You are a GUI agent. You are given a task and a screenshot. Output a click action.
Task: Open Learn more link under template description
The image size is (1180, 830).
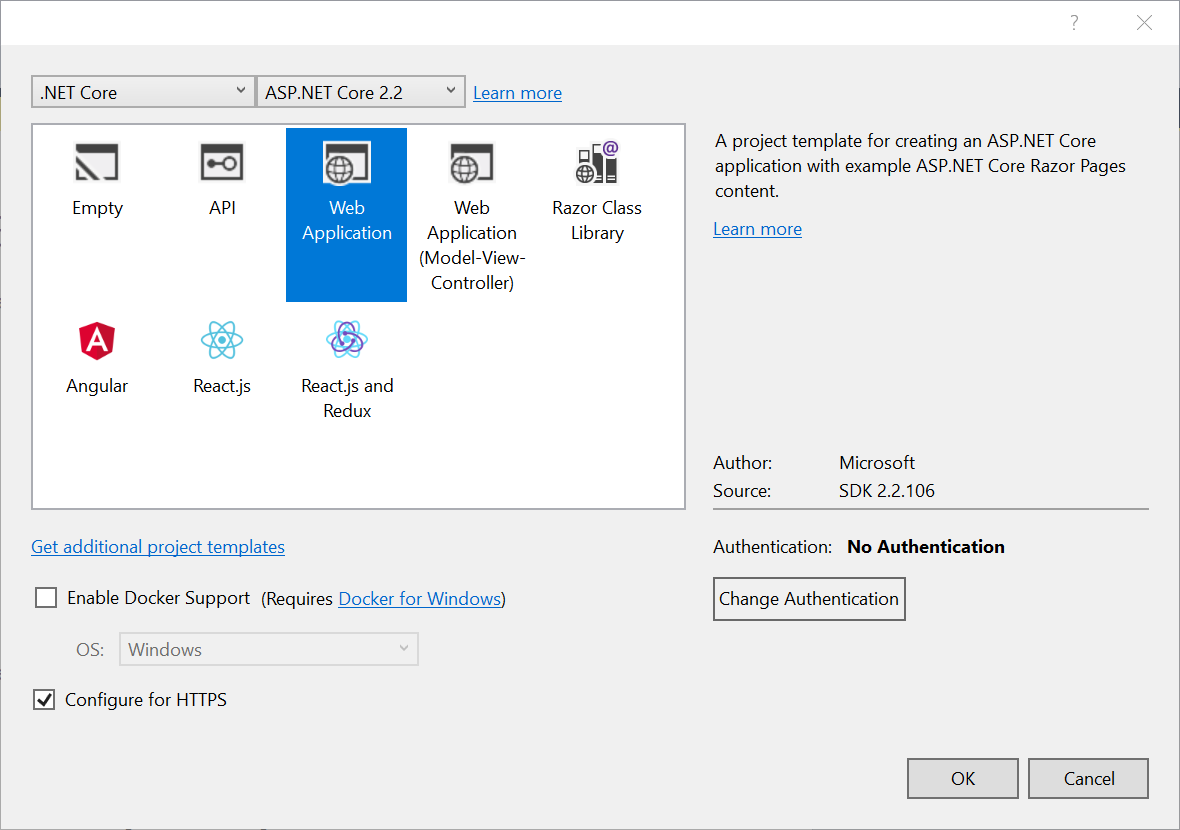click(x=757, y=229)
